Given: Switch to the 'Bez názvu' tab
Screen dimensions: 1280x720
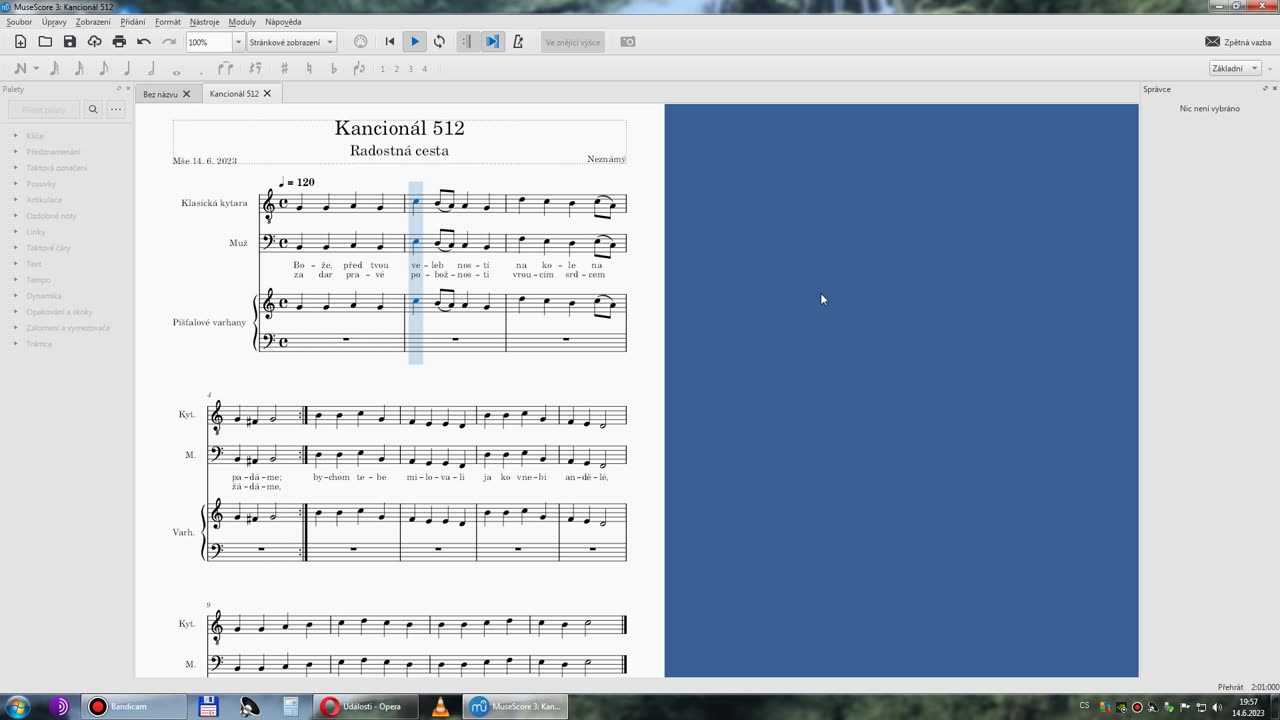Looking at the screenshot, I should click(x=160, y=94).
